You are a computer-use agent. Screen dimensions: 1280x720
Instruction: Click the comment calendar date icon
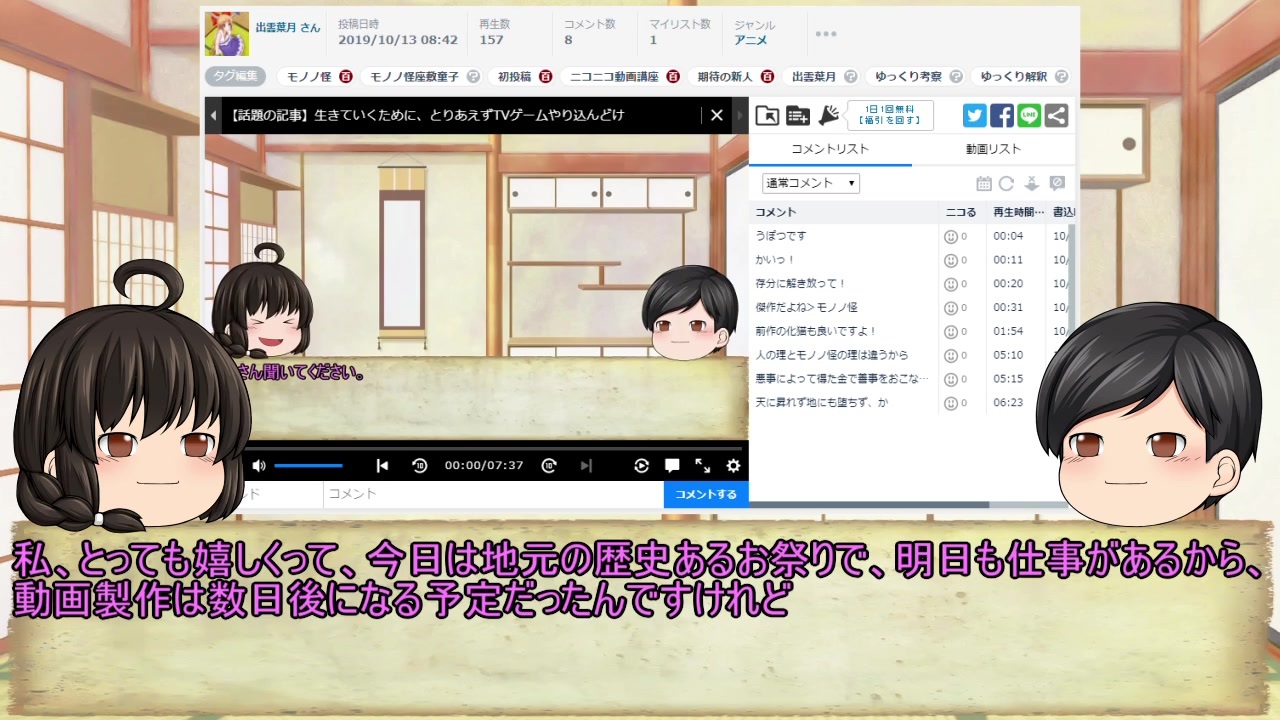(983, 183)
